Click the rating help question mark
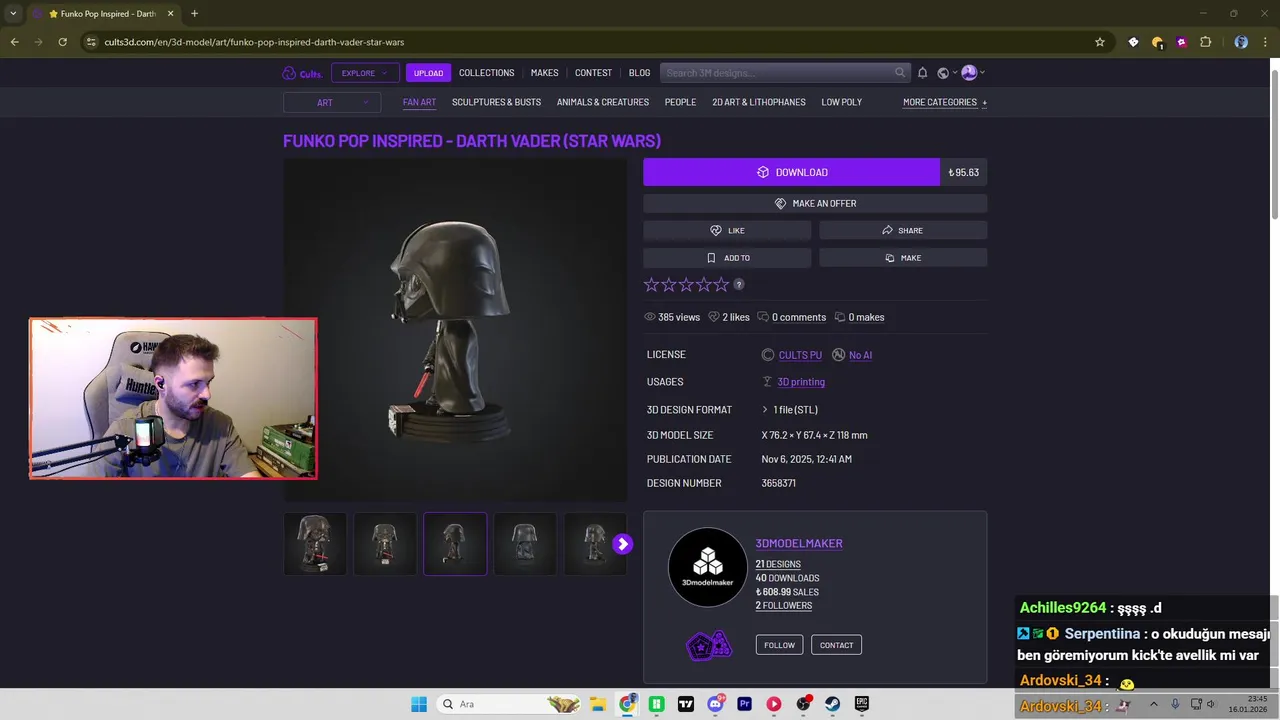This screenshot has width=1280, height=720. point(739,285)
